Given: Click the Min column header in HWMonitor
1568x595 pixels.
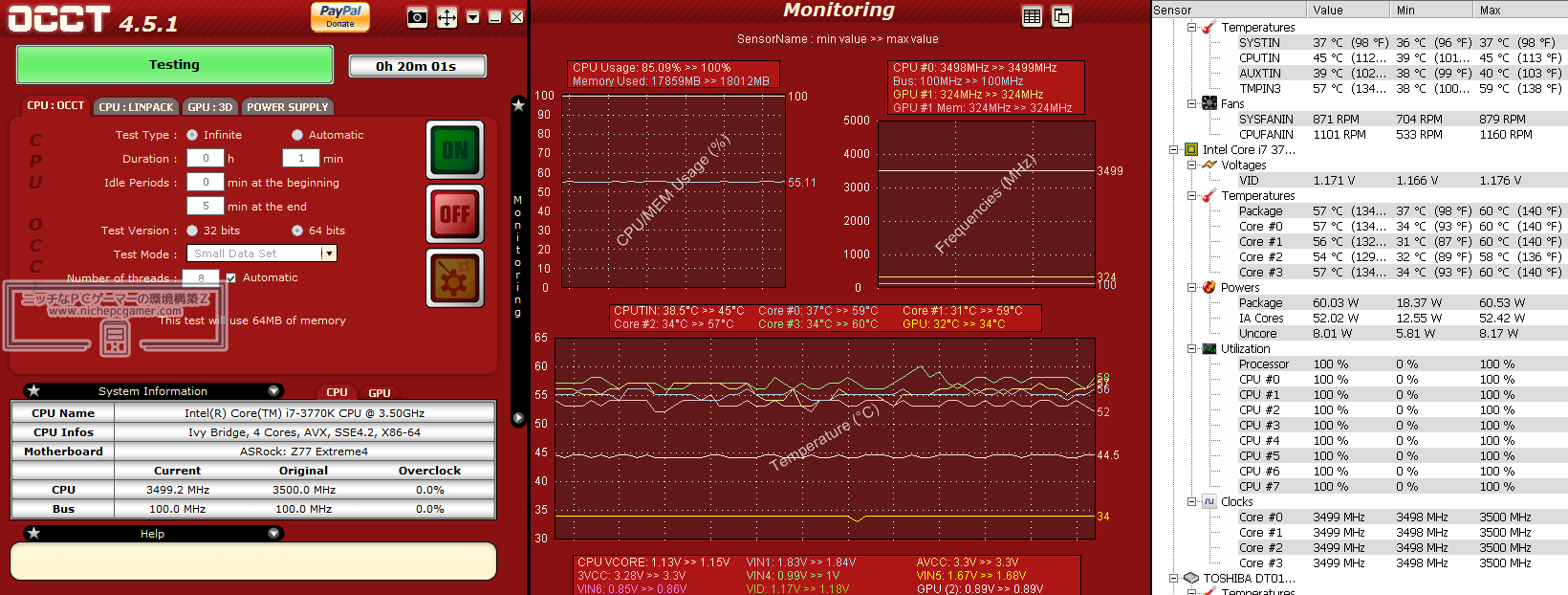Looking at the screenshot, I should [x=1431, y=10].
